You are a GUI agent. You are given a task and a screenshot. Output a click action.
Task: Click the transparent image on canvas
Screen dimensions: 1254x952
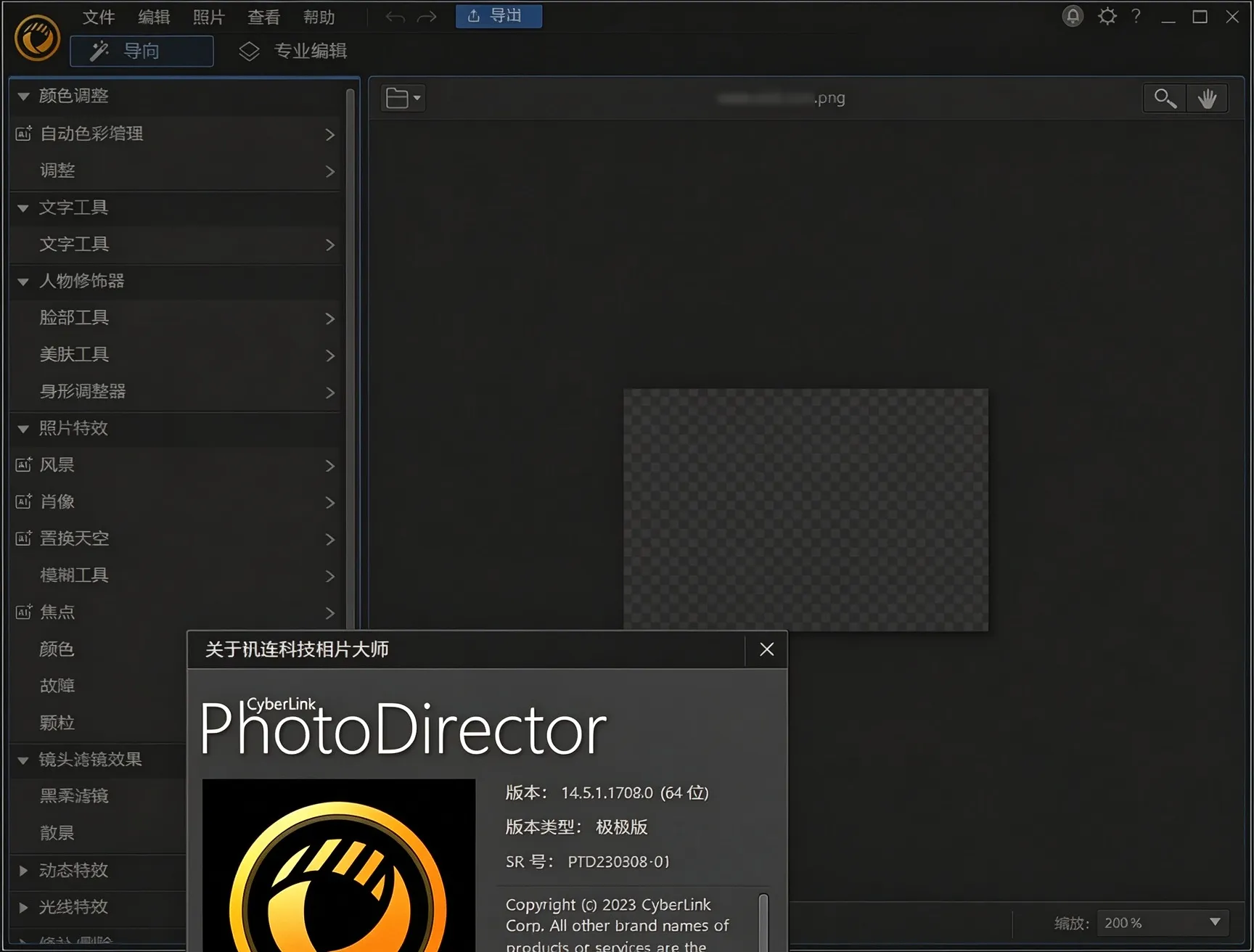coord(806,509)
